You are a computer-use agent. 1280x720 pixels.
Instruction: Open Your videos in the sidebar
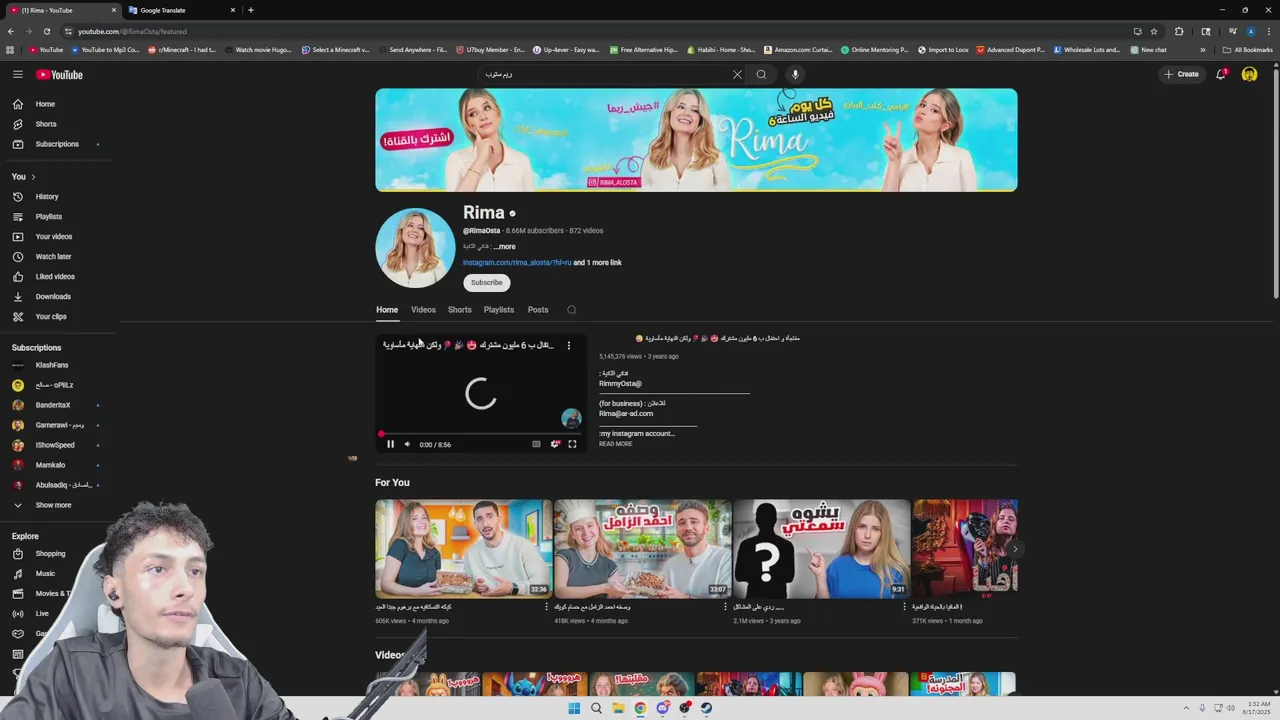[x=56, y=237]
